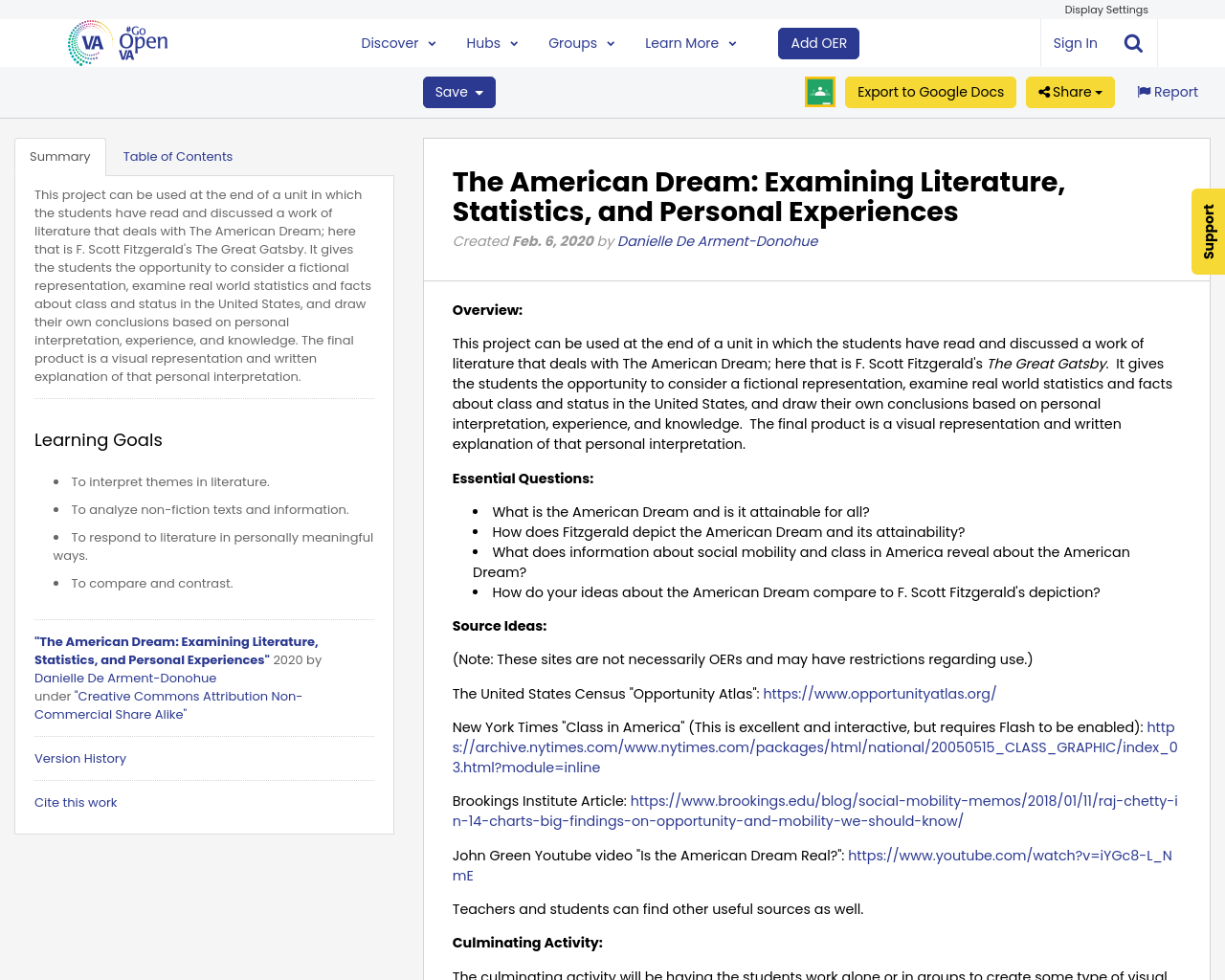Click the GoOpenVA logo
The image size is (1225, 980).
coord(117,42)
